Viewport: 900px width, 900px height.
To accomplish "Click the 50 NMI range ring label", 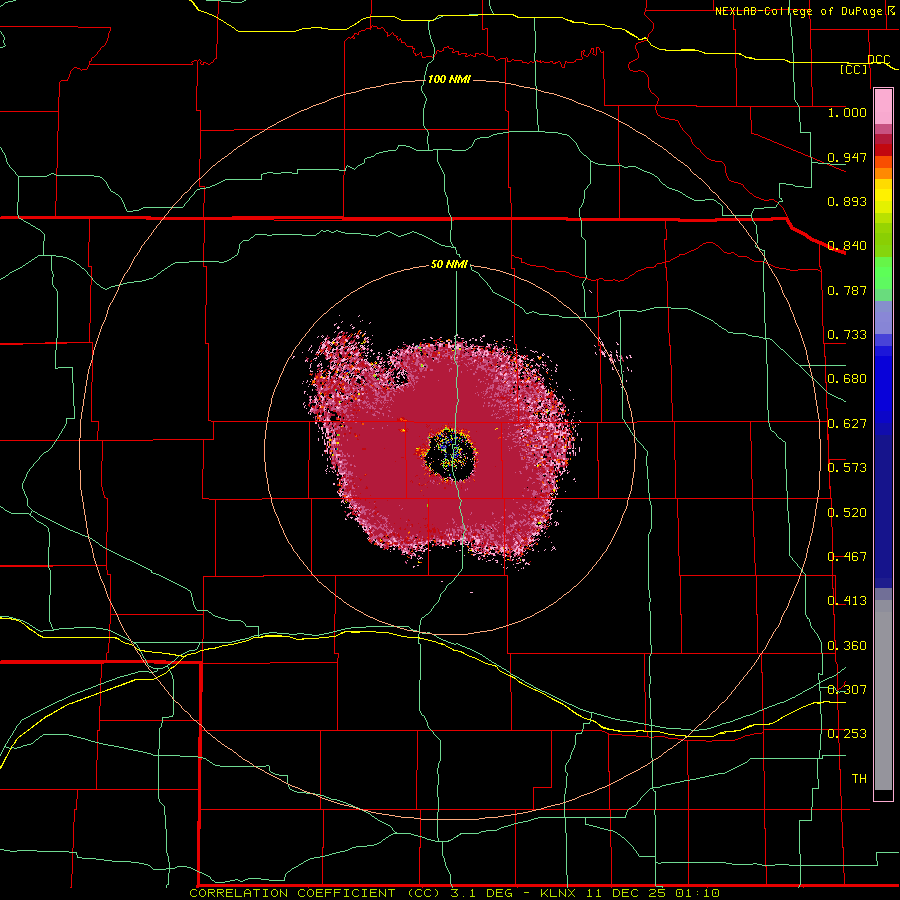I will pos(449,264).
